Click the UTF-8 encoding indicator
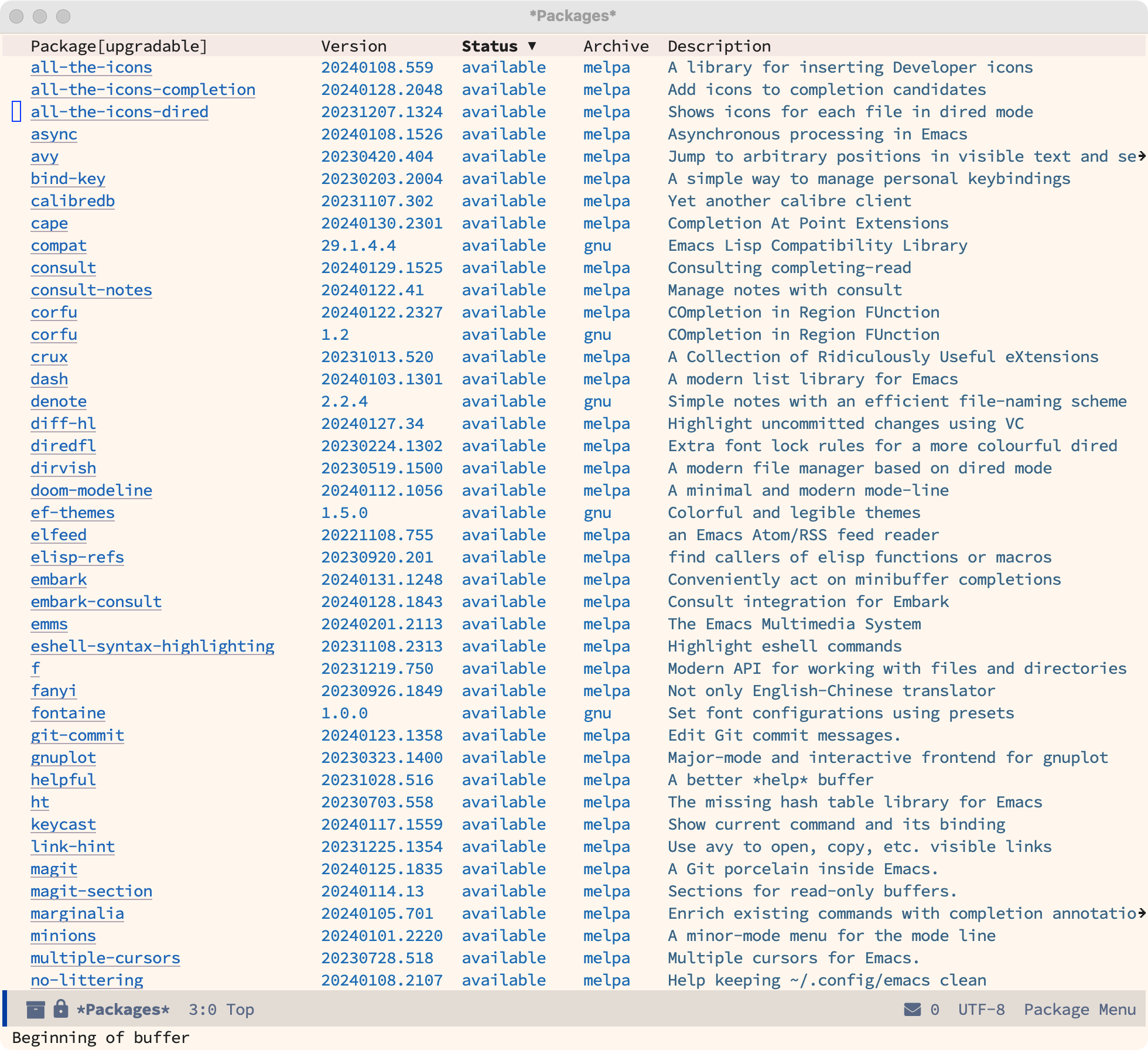 point(982,1010)
